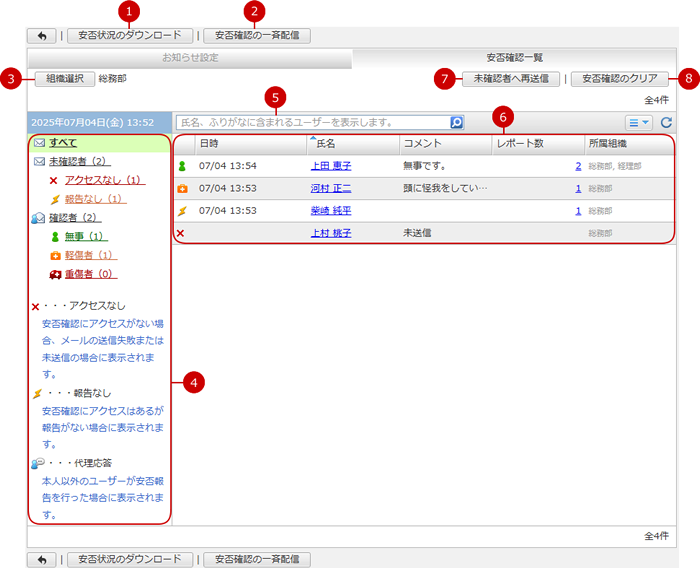Sort by 日時 column header
700x568 pixels.
250,144
